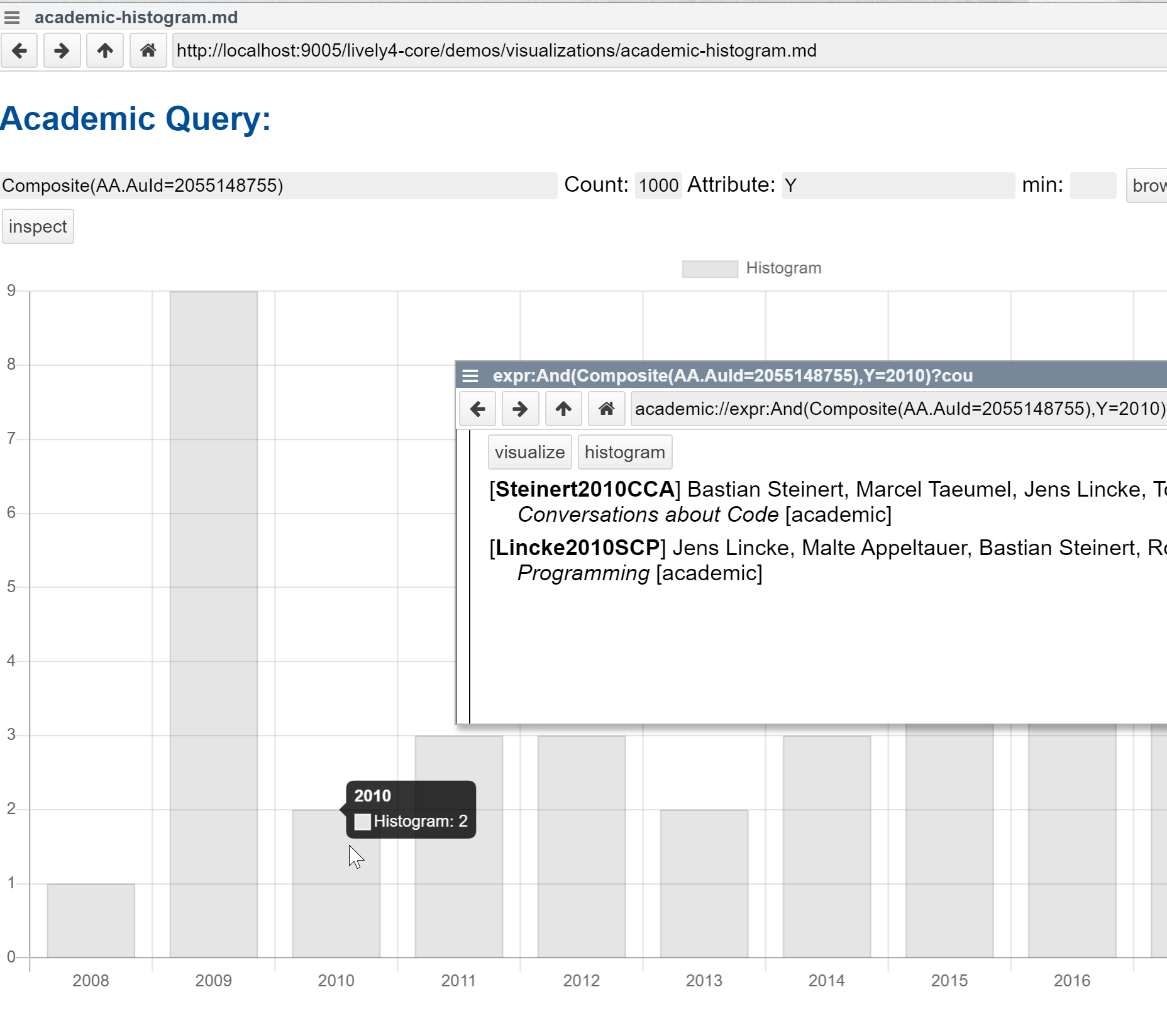Open the expr popup window hamburger menu
Viewport: 1167px width, 1036px height.
[470, 376]
